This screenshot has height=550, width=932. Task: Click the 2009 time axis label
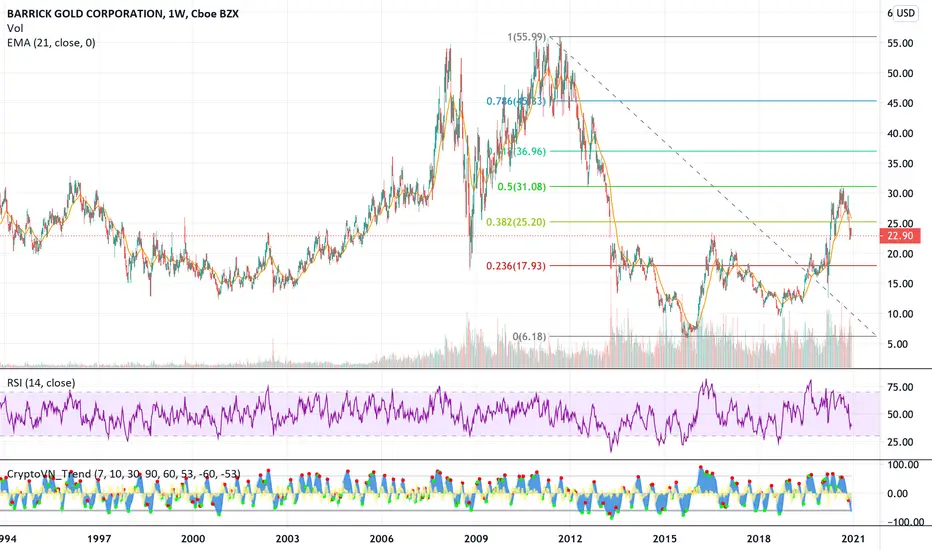pos(476,539)
